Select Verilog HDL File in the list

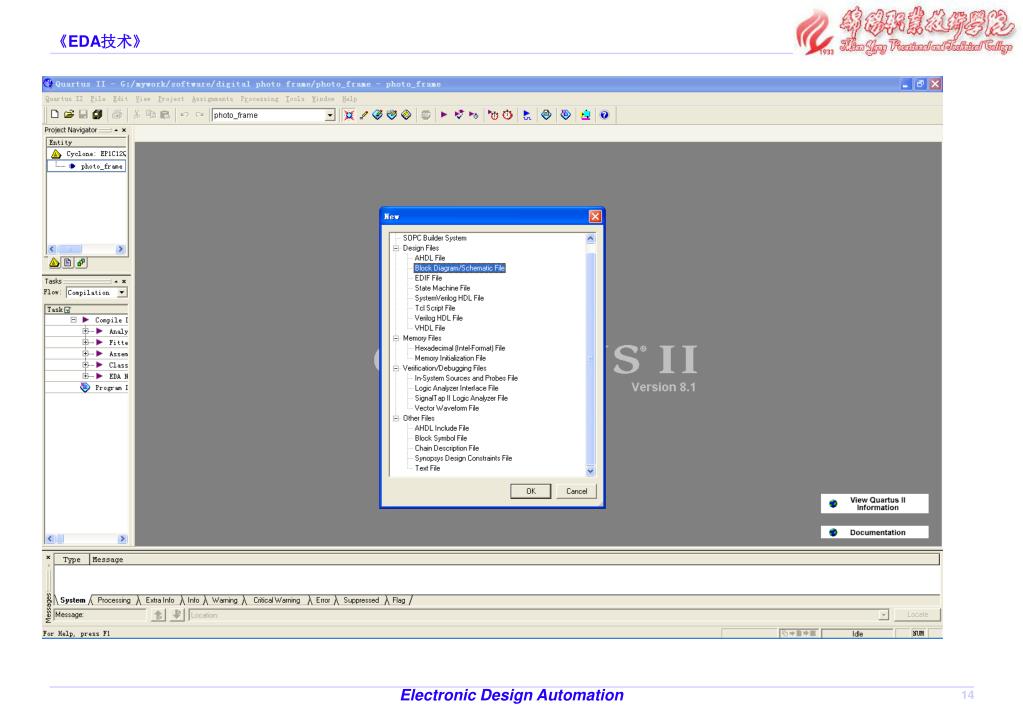(x=438, y=318)
